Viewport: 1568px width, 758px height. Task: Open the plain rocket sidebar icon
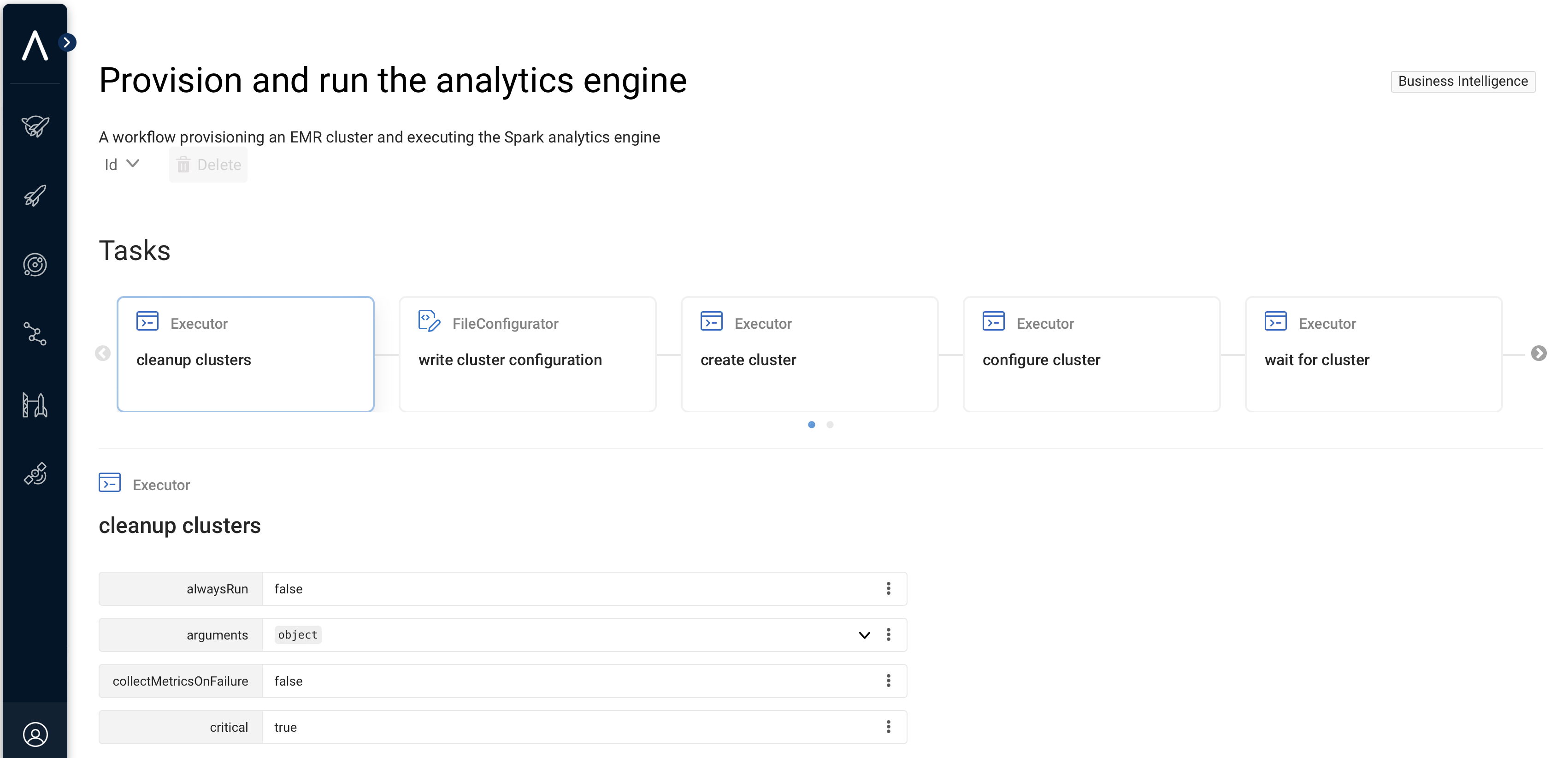click(x=35, y=195)
